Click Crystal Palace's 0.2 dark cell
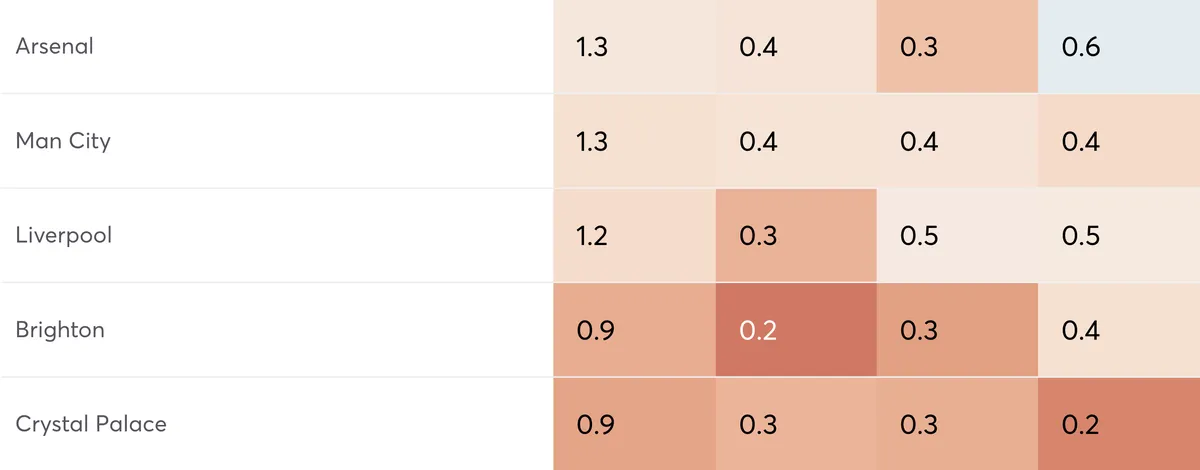 (x=1119, y=424)
